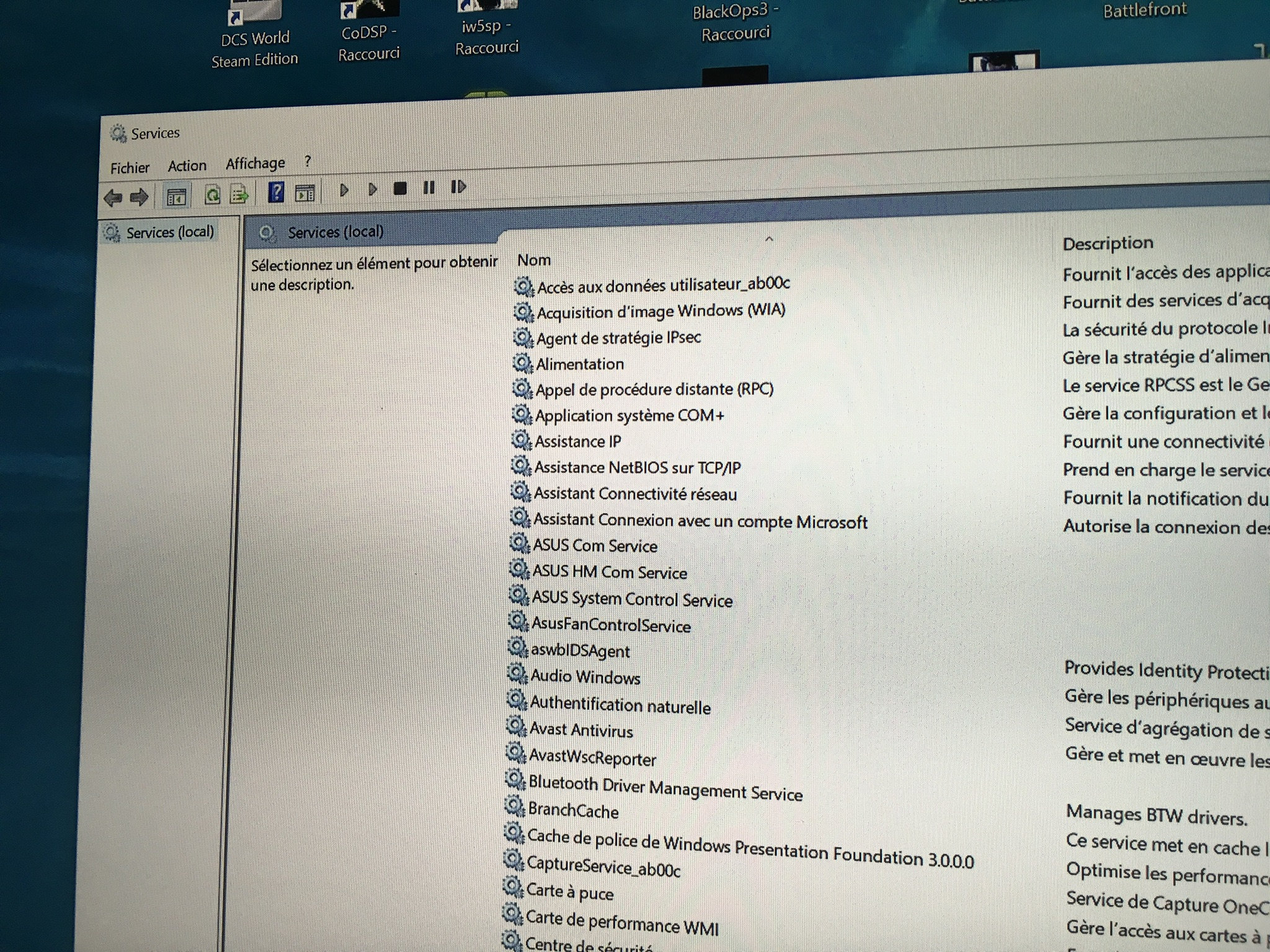Click the Description column header
The image size is (1270, 952).
tap(1108, 244)
